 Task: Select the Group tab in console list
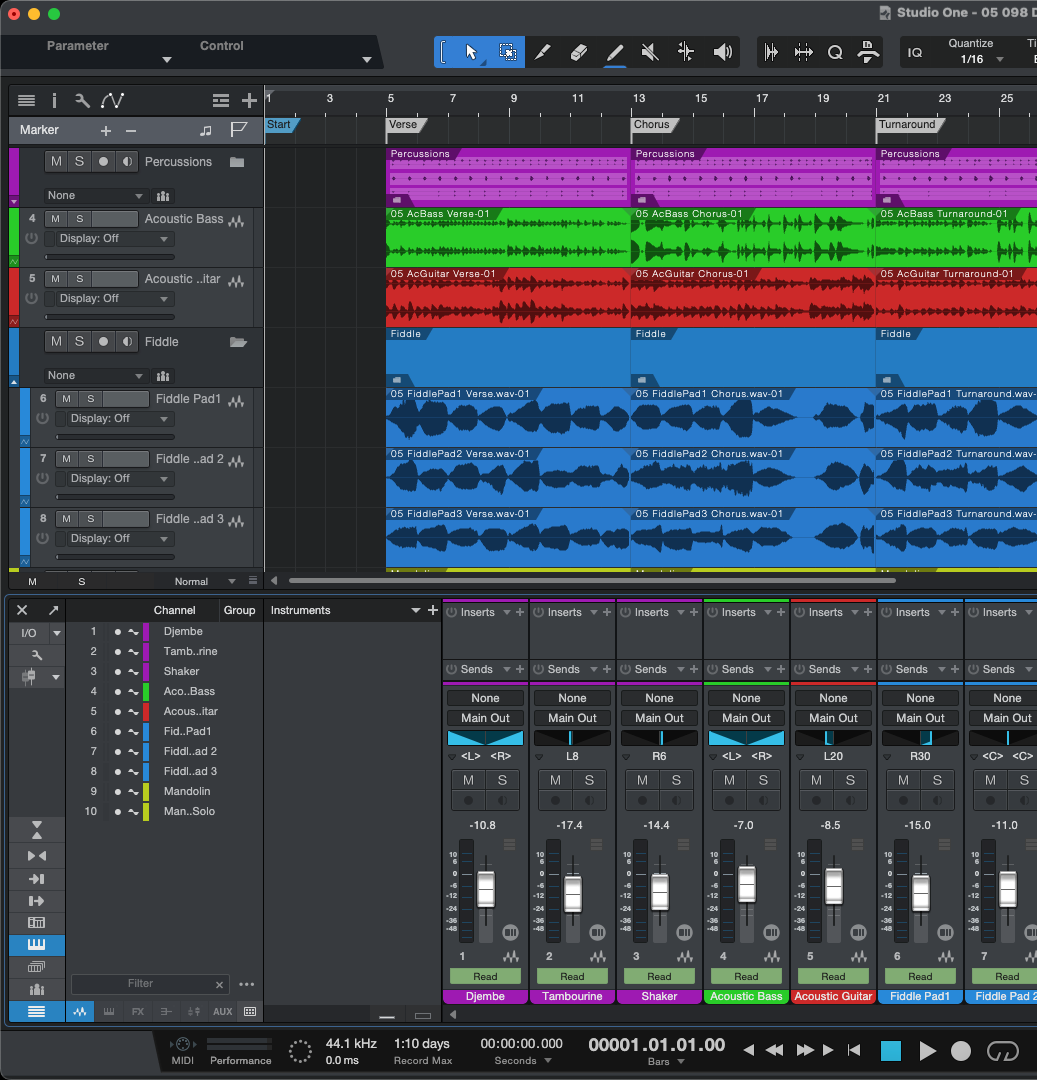click(240, 610)
